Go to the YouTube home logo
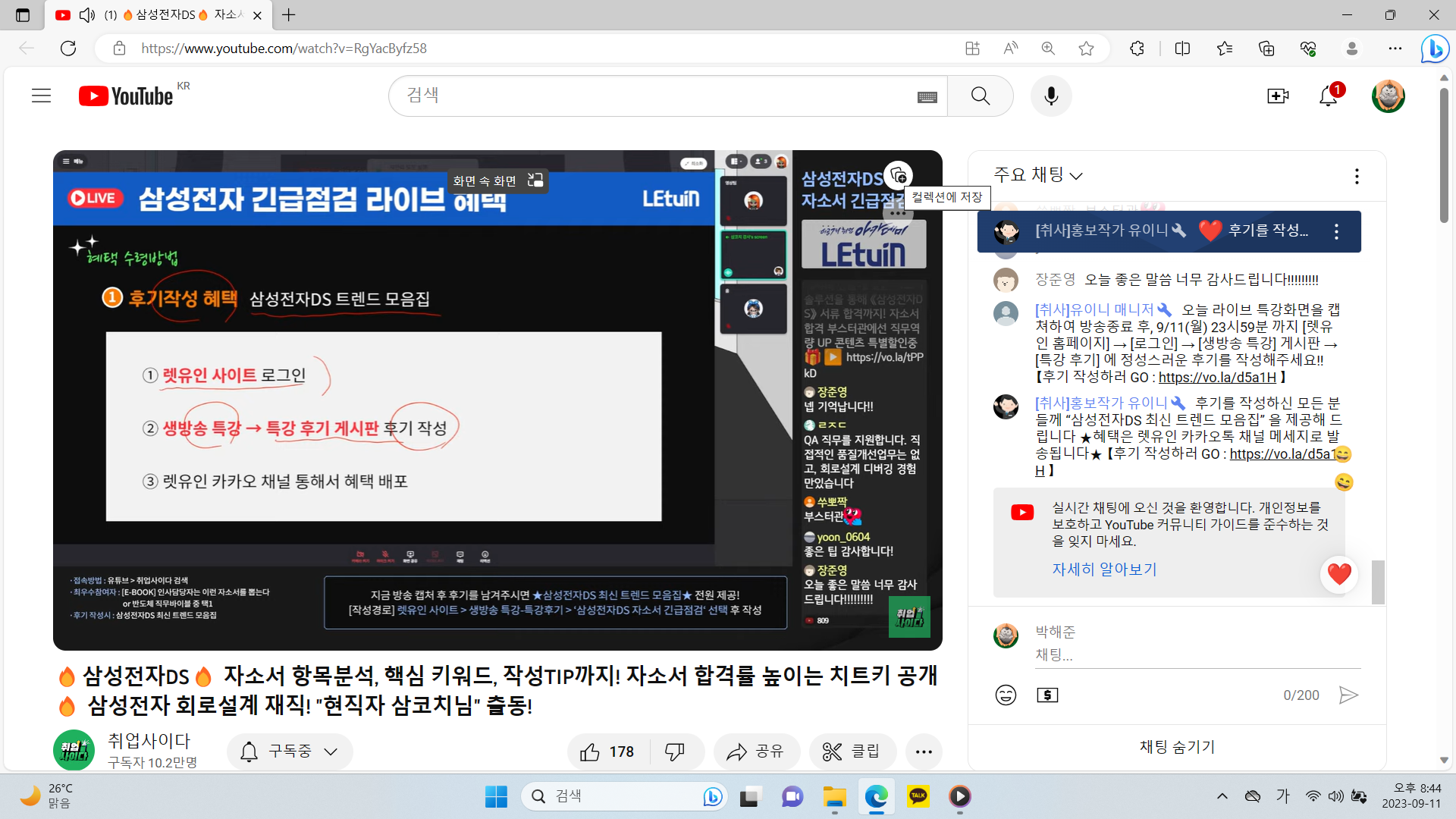This screenshot has height=819, width=1456. pos(126,96)
